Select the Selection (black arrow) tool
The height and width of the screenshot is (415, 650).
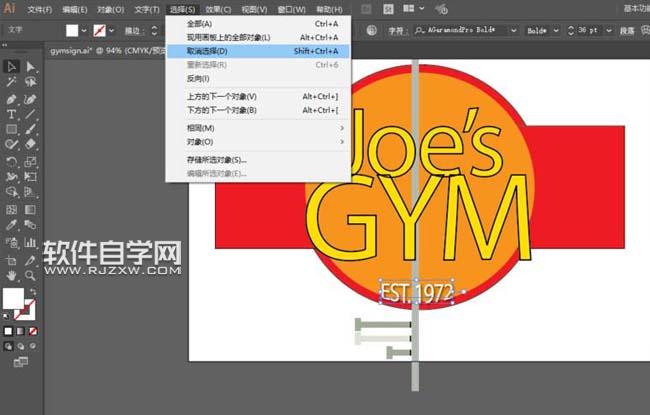11,67
